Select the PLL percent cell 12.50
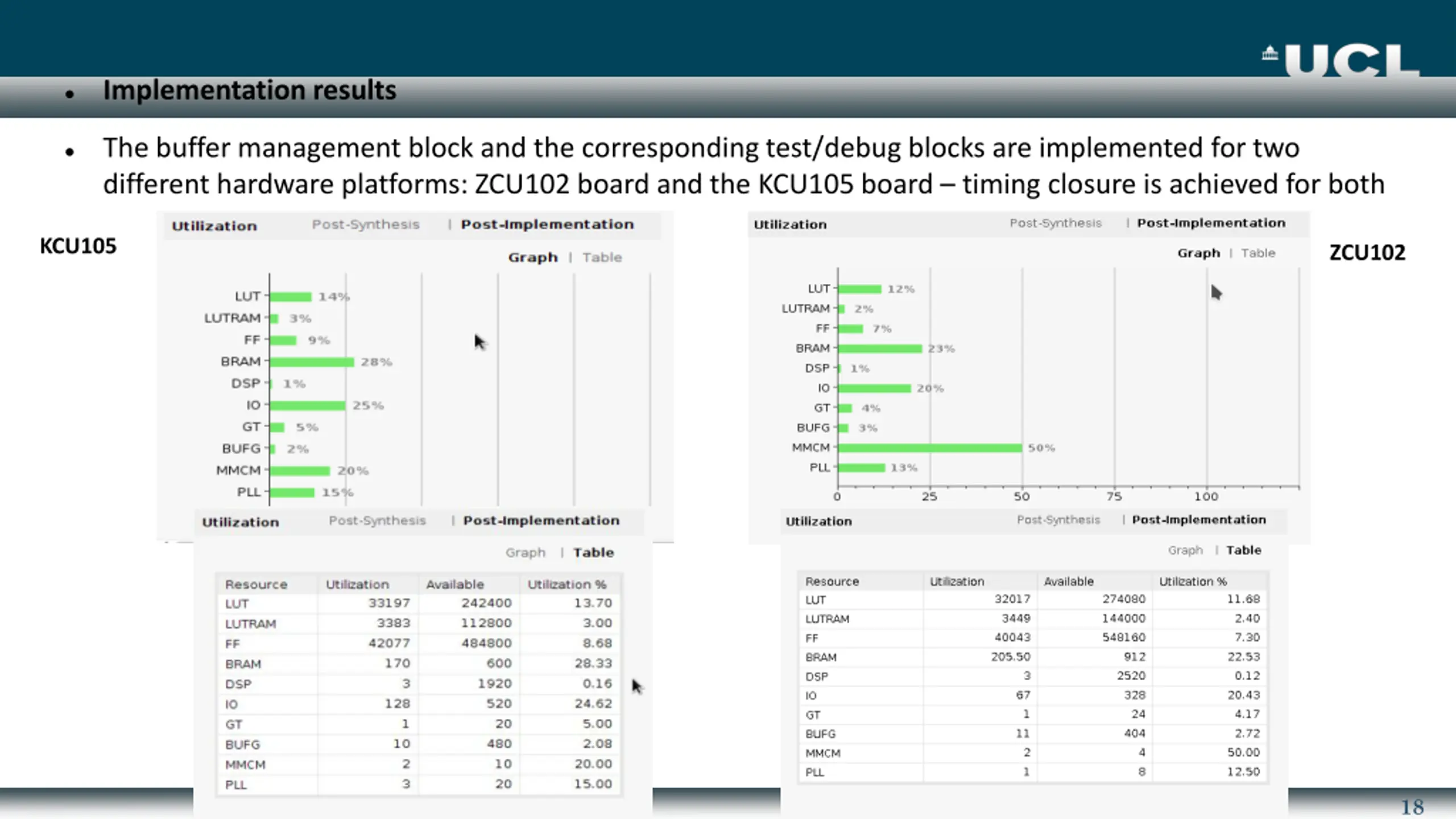 (x=1243, y=772)
